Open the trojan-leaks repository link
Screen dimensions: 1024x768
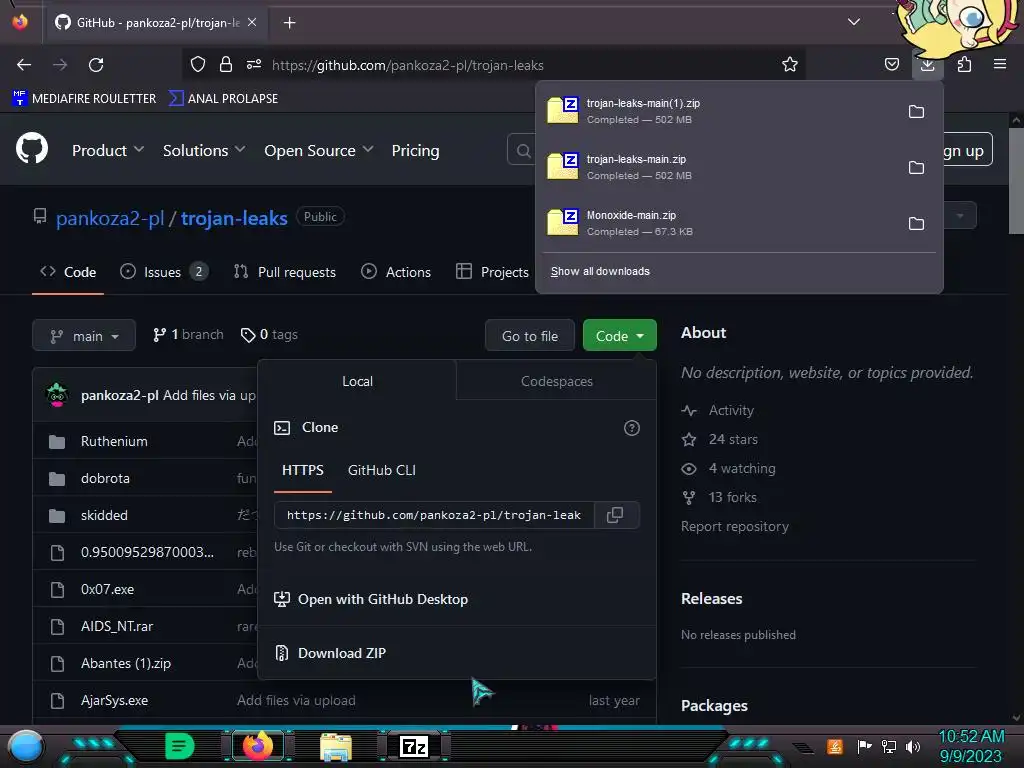pos(234,218)
